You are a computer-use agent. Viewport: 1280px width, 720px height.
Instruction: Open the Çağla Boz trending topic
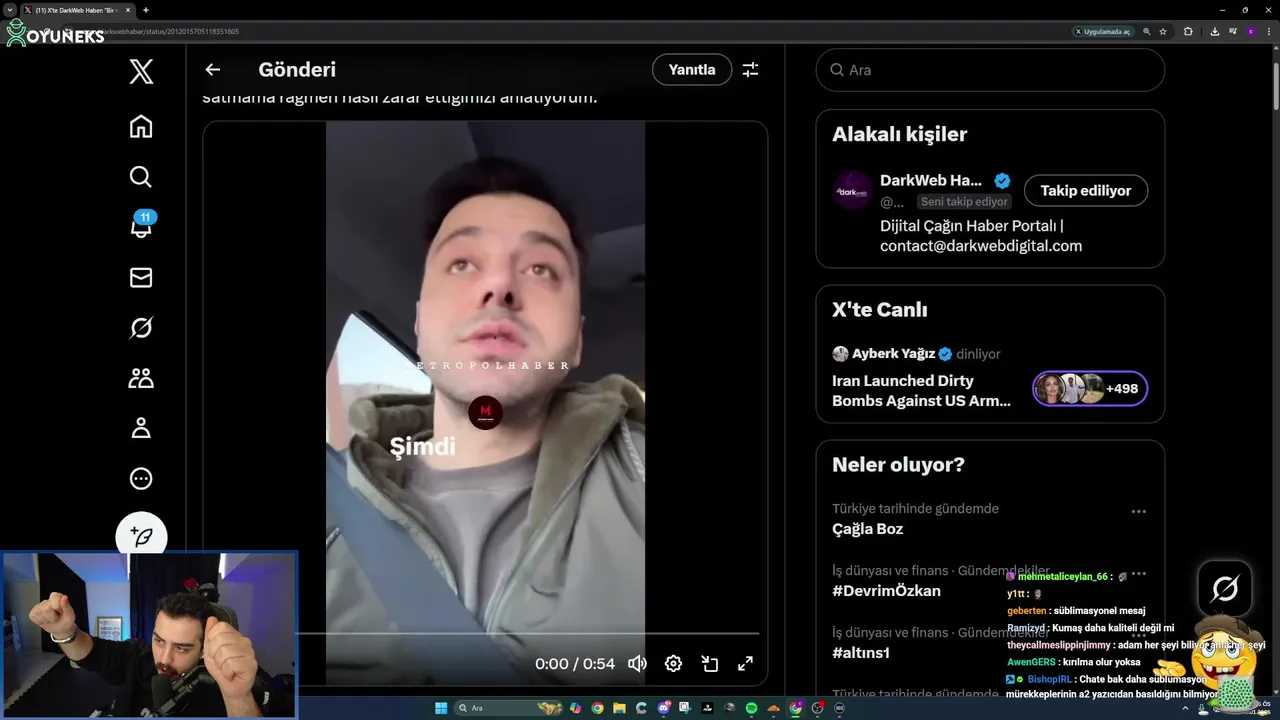point(867,529)
